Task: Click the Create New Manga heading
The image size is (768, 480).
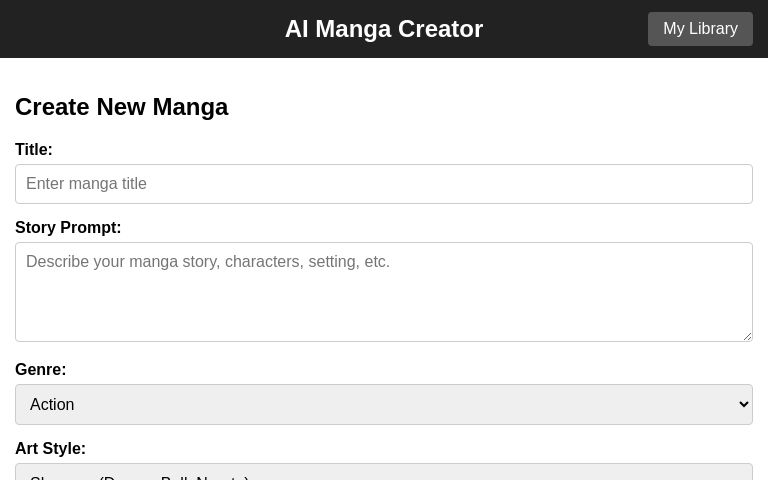Action: click(122, 107)
